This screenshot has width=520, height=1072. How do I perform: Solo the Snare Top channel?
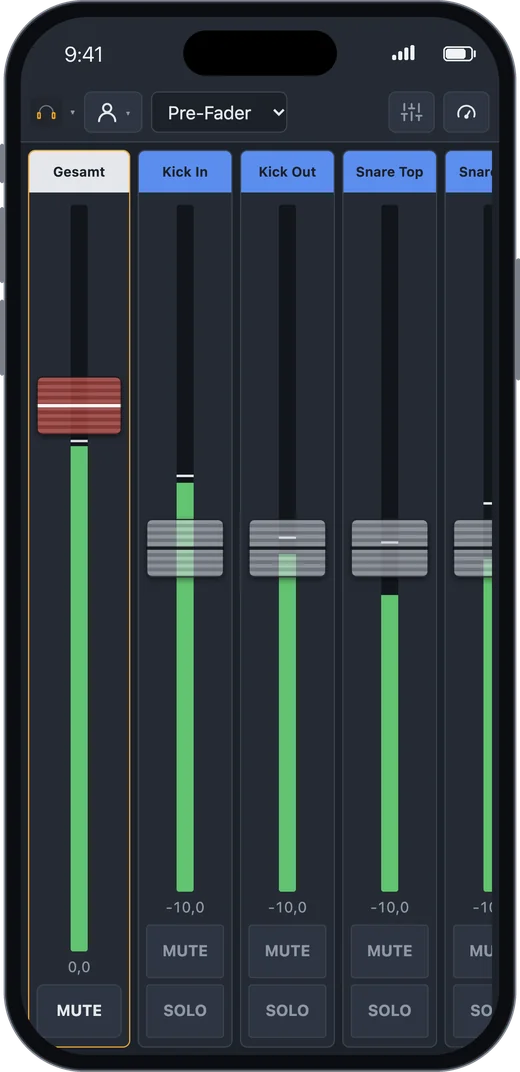coord(389,1010)
